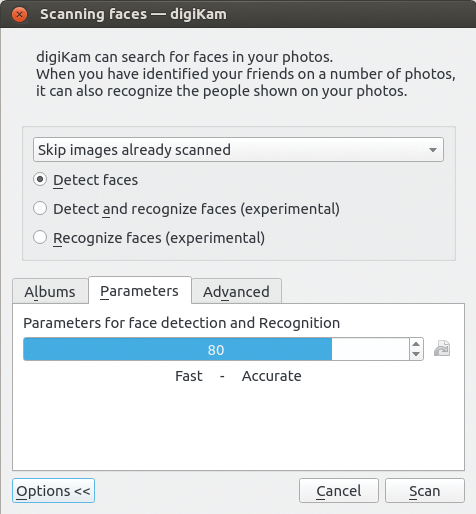Click the dropdown arrow of scan mode combo
The height and width of the screenshot is (514, 476).
433,150
